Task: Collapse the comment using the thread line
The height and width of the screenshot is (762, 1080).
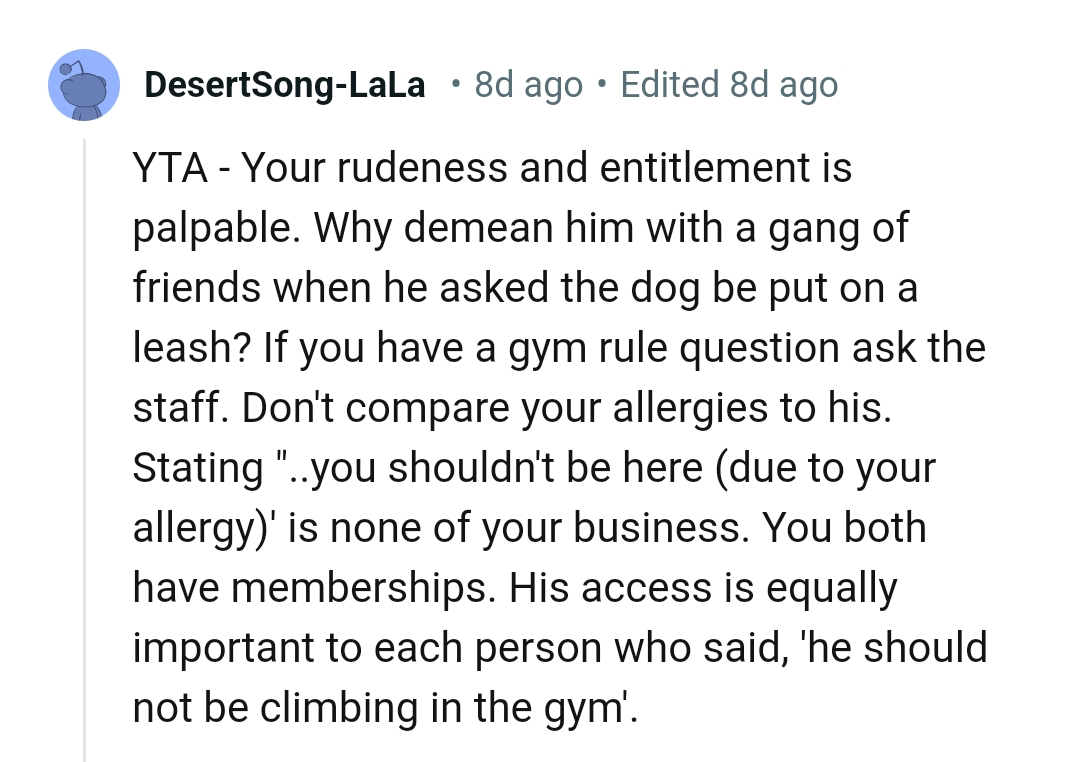Action: pos(85,450)
